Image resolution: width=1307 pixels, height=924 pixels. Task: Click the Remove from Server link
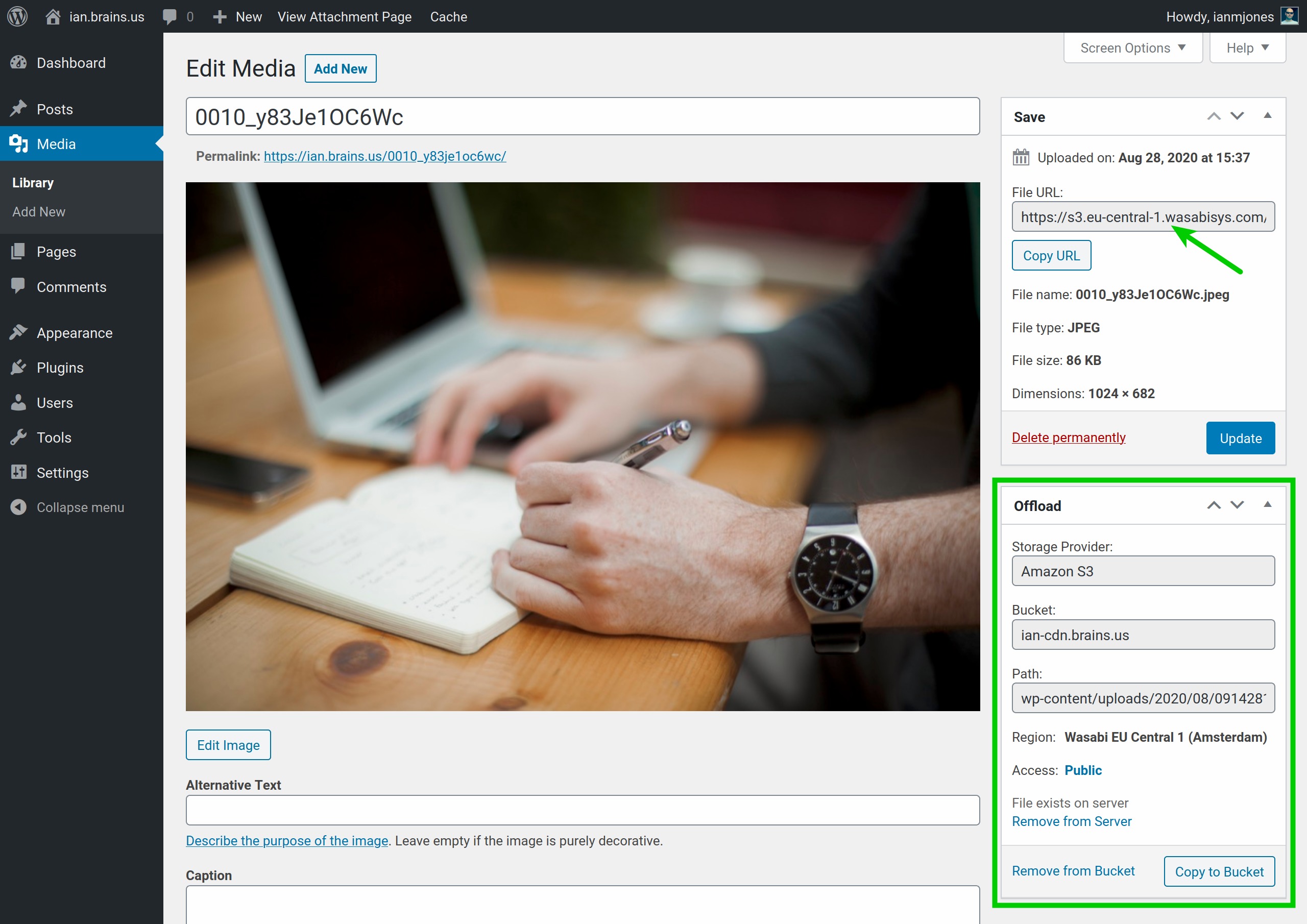(1071, 821)
